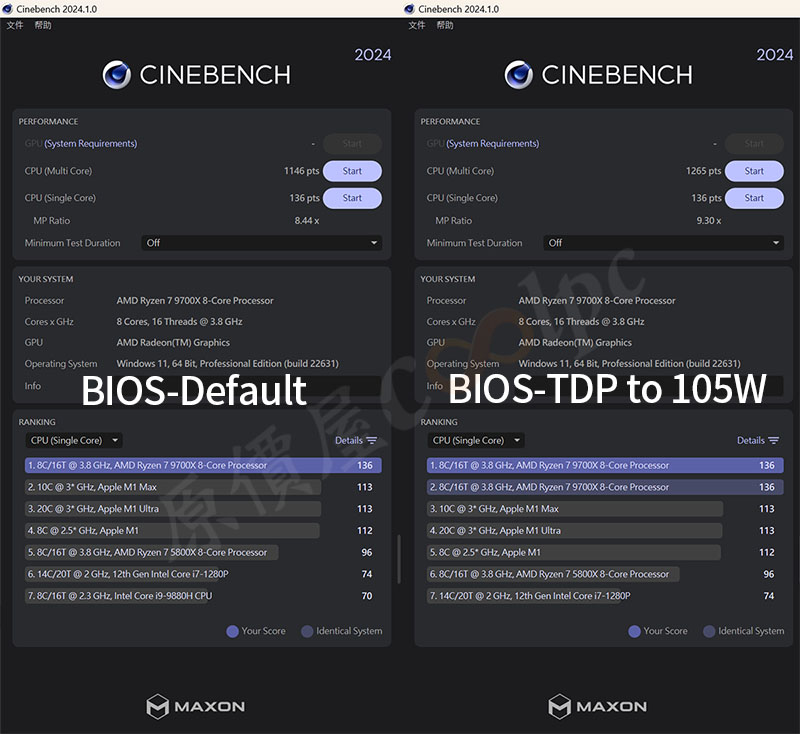Image resolution: width=800 pixels, height=734 pixels.
Task: Select the Apple M1 Max ranking row in the right window
Action: [605, 509]
